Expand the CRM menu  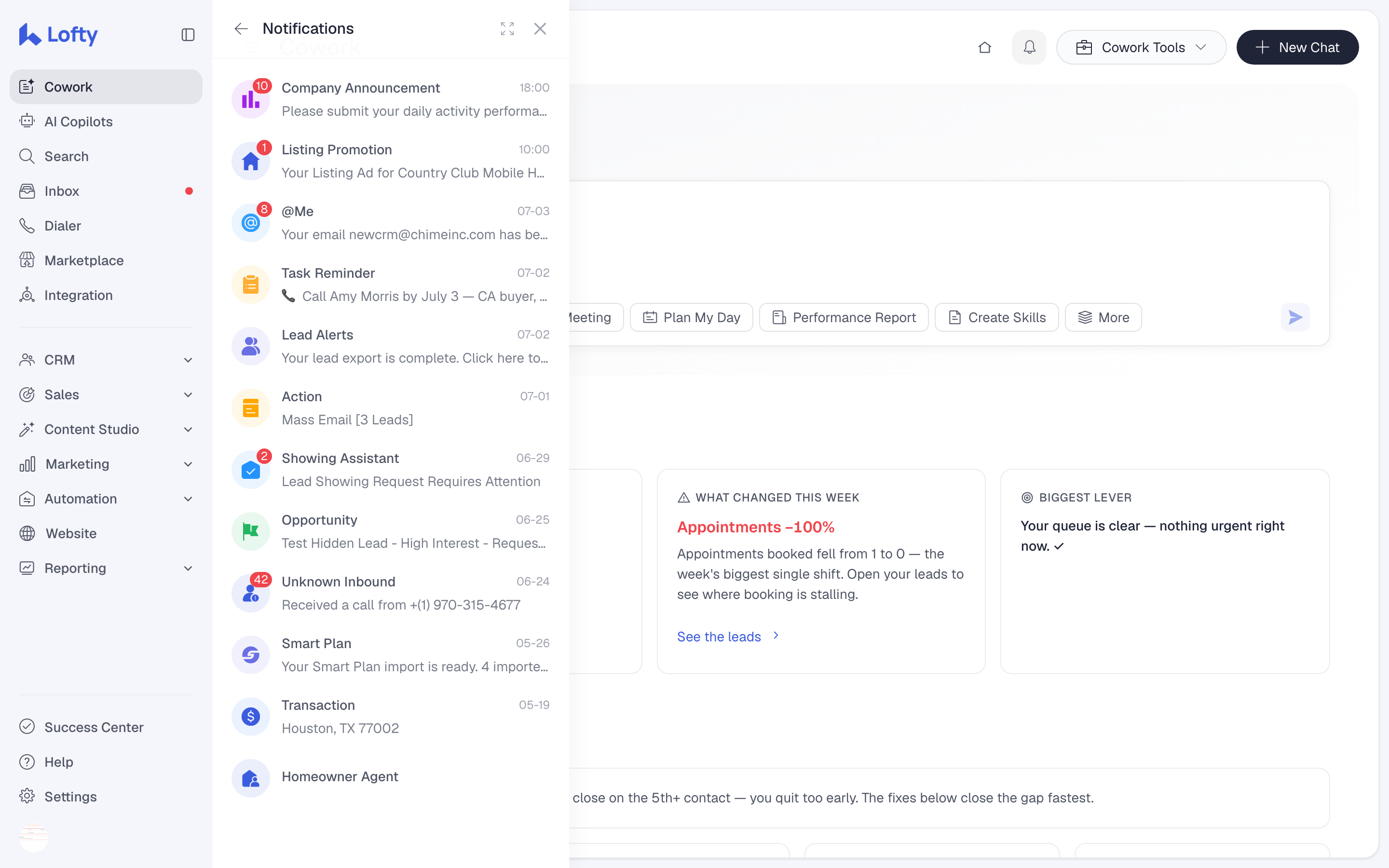106,360
